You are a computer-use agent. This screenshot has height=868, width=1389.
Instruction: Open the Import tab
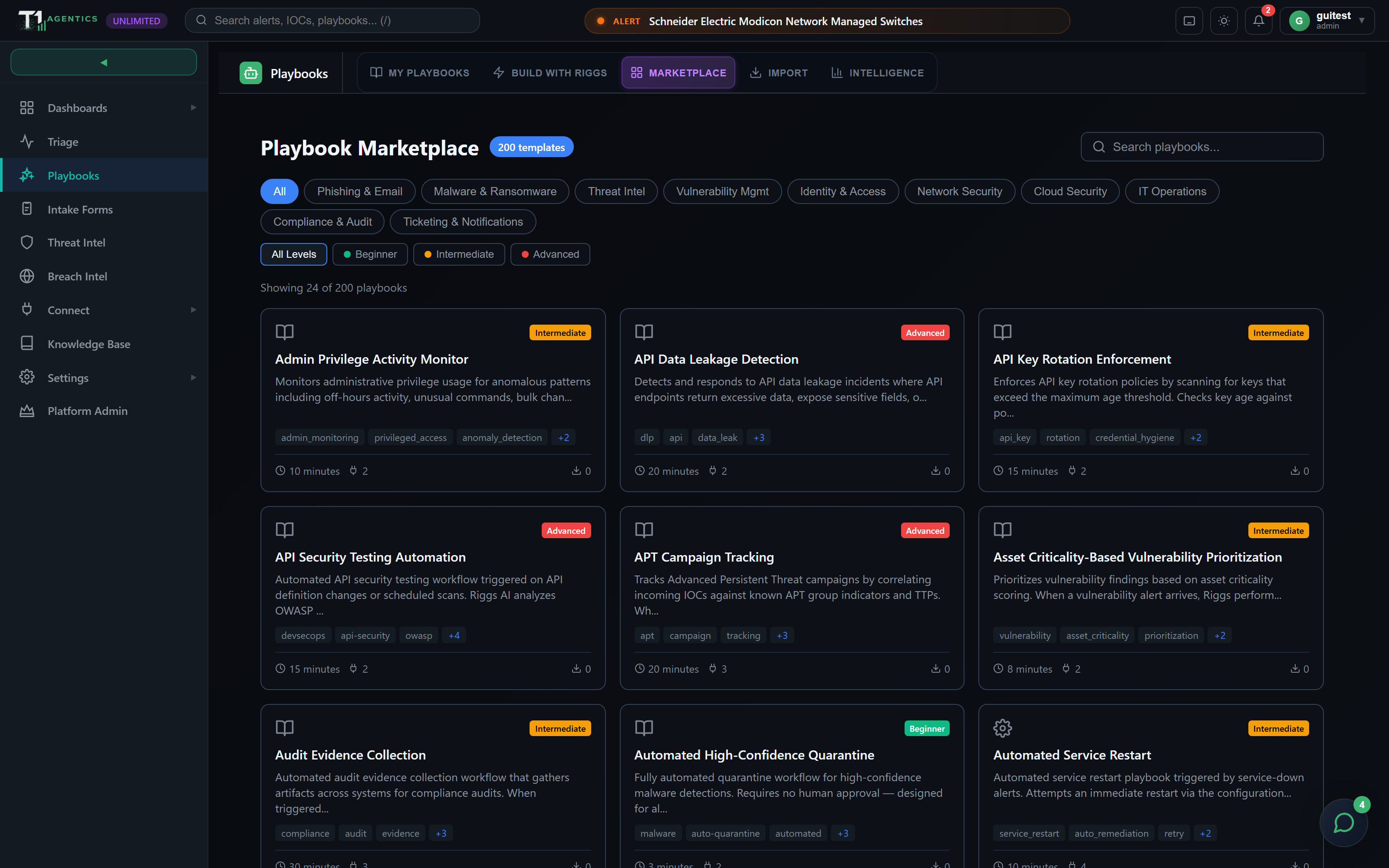click(x=779, y=73)
